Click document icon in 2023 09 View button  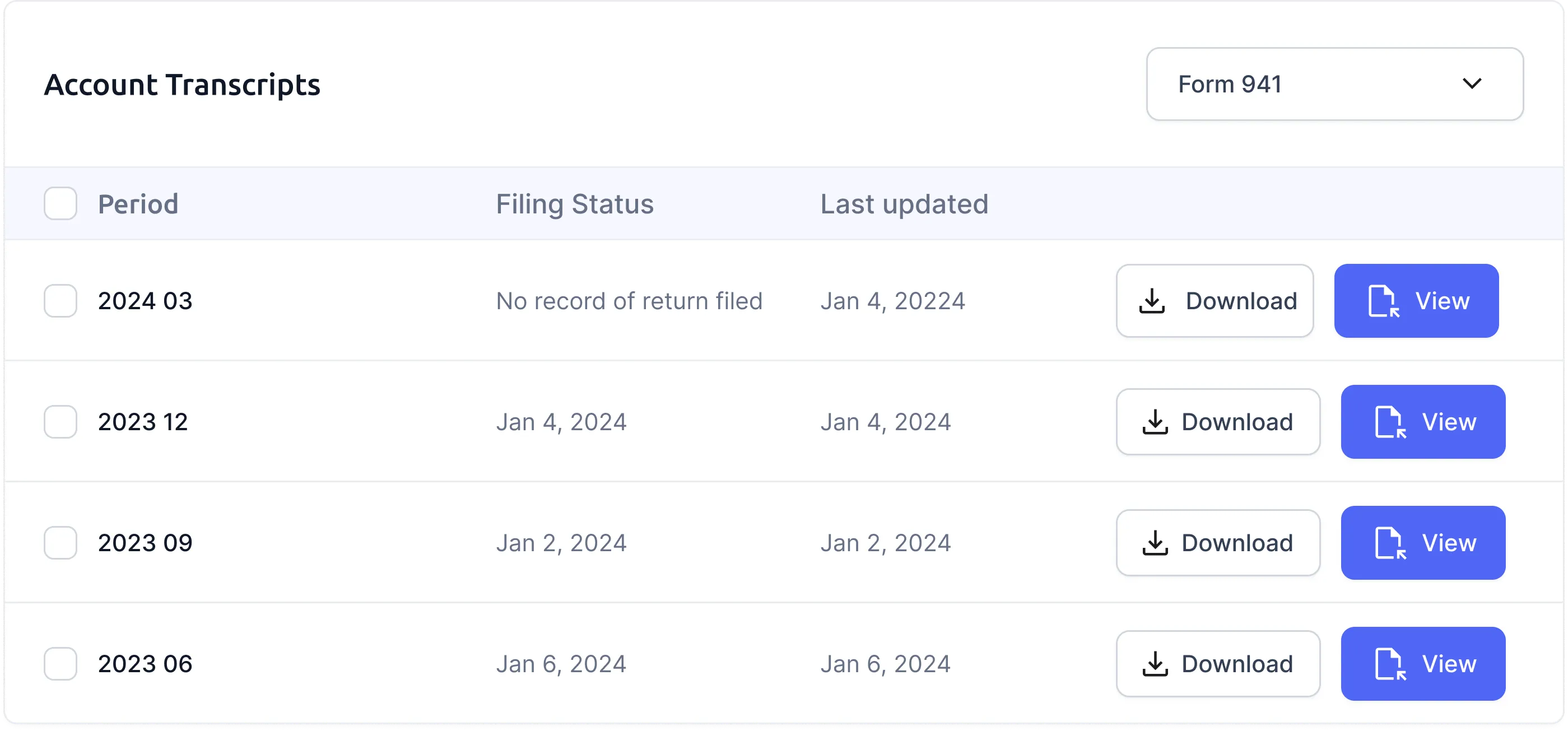1390,543
